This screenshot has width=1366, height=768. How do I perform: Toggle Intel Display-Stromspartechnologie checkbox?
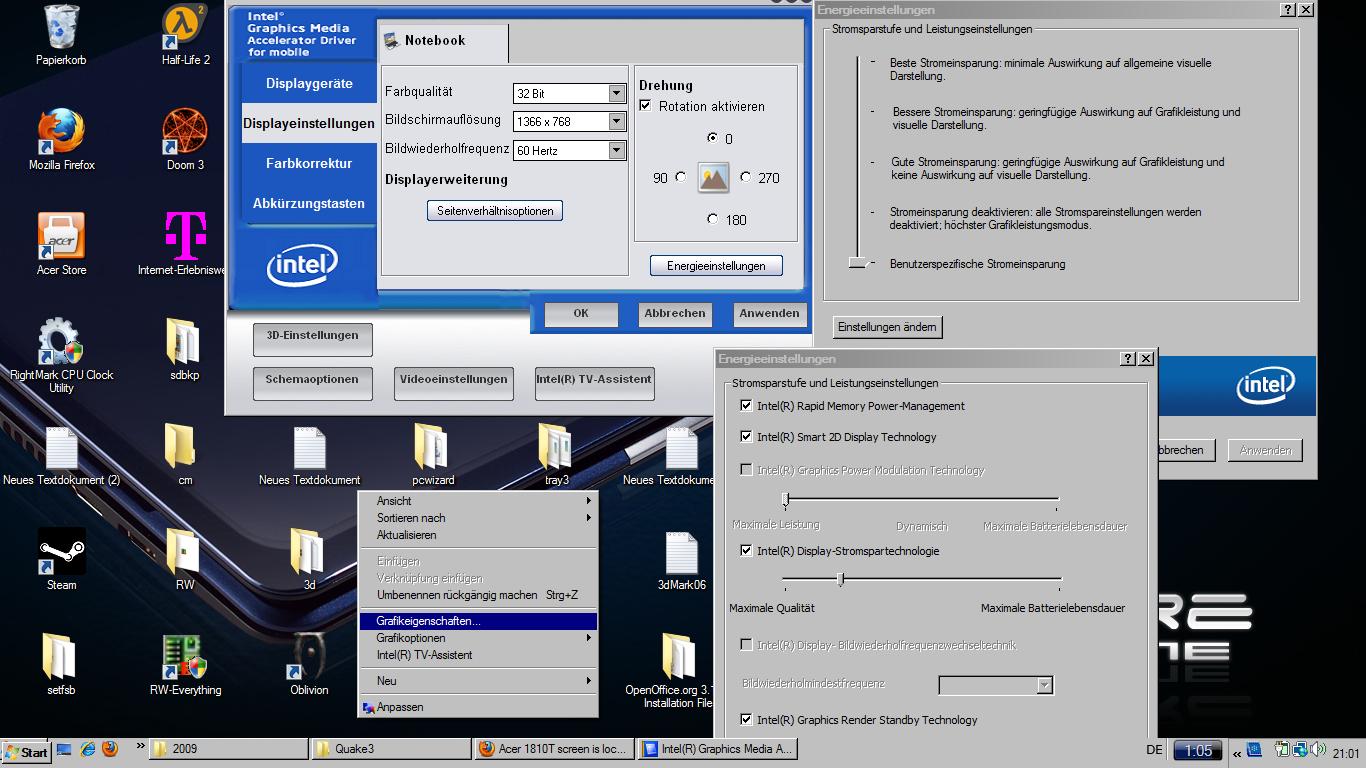coord(746,551)
